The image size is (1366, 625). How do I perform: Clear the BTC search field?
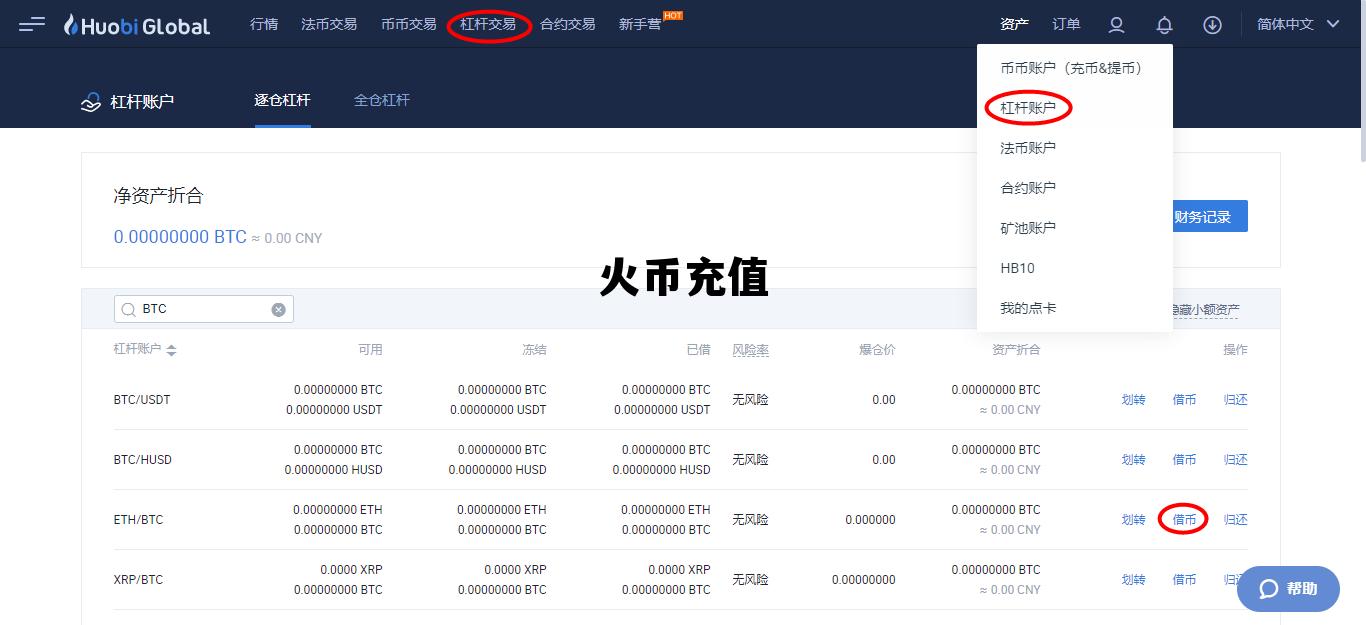(279, 309)
